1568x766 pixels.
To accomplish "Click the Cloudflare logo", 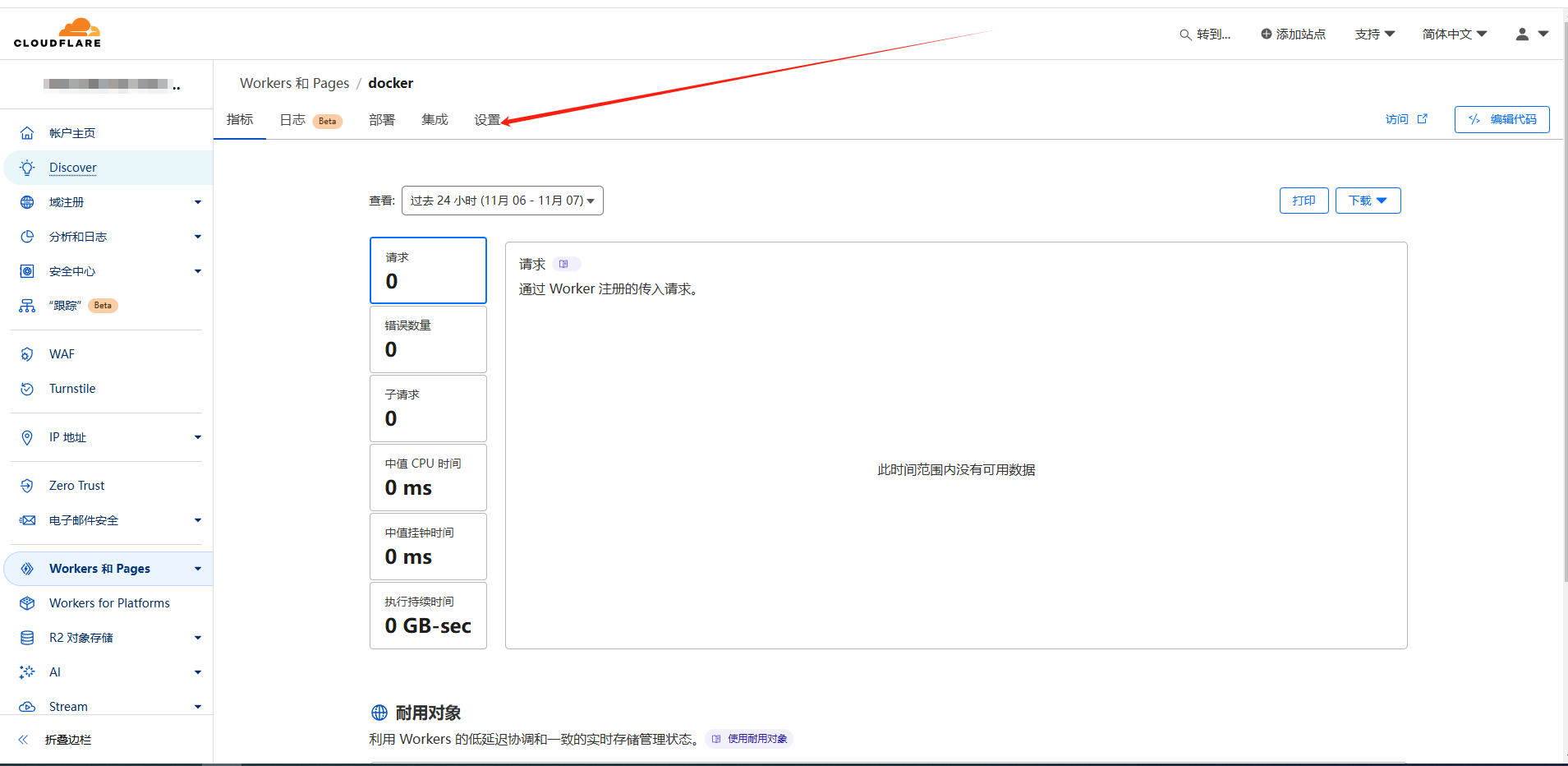I will point(57,33).
